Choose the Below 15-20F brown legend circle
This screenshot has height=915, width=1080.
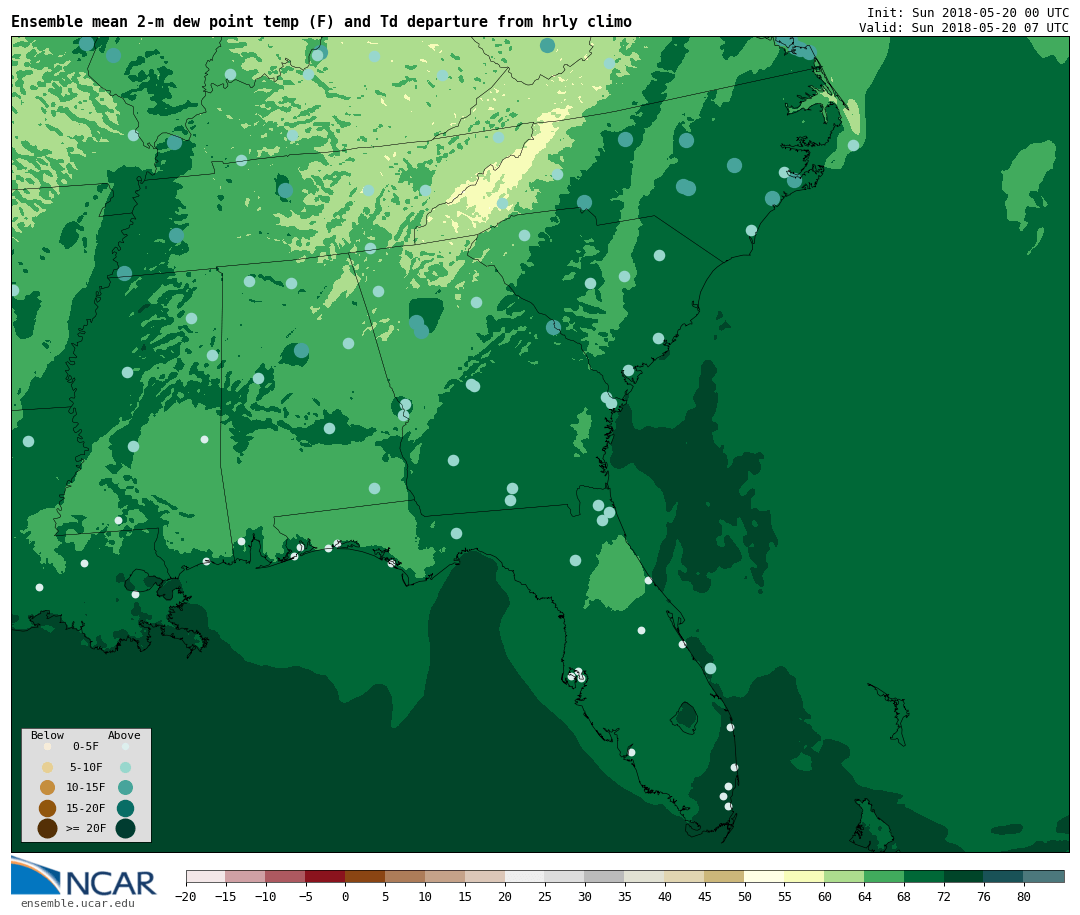[48, 808]
